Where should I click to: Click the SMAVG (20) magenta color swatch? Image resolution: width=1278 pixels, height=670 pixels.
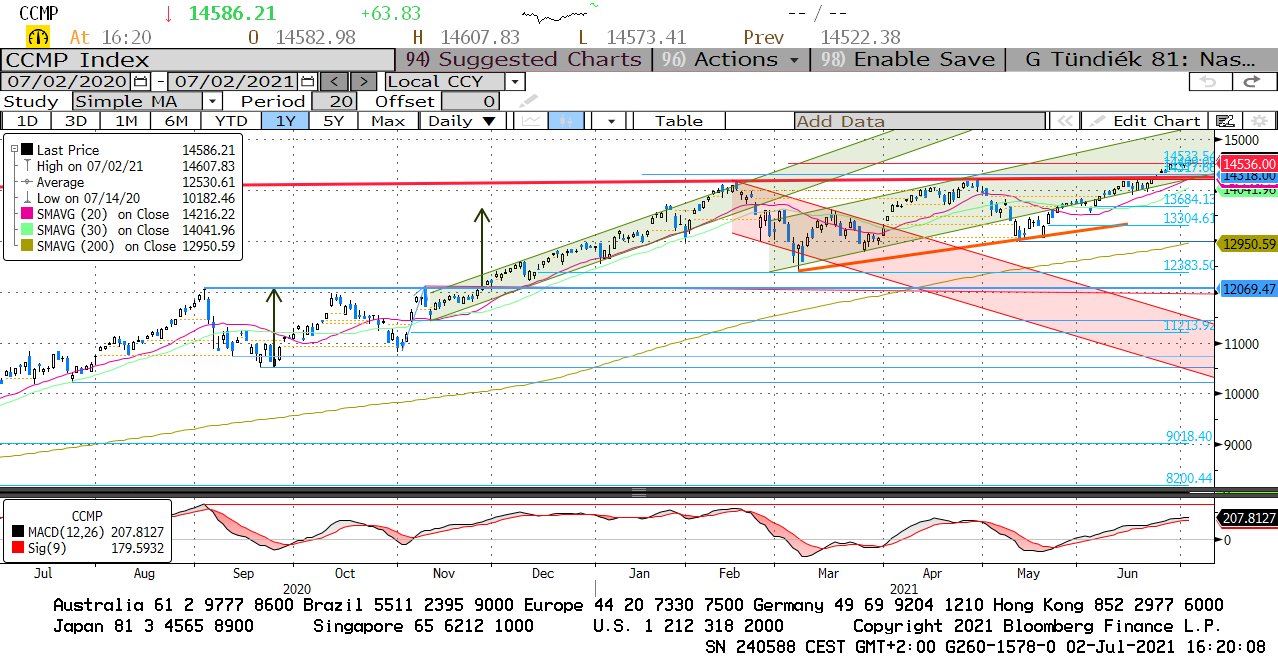[x=27, y=214]
